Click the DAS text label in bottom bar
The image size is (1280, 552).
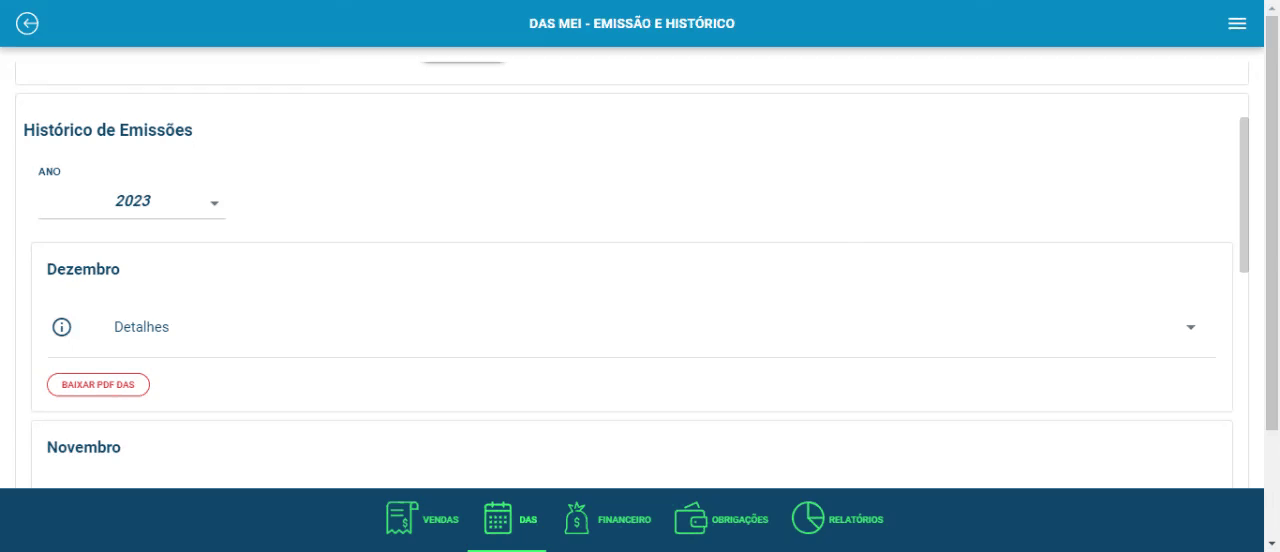[528, 520]
